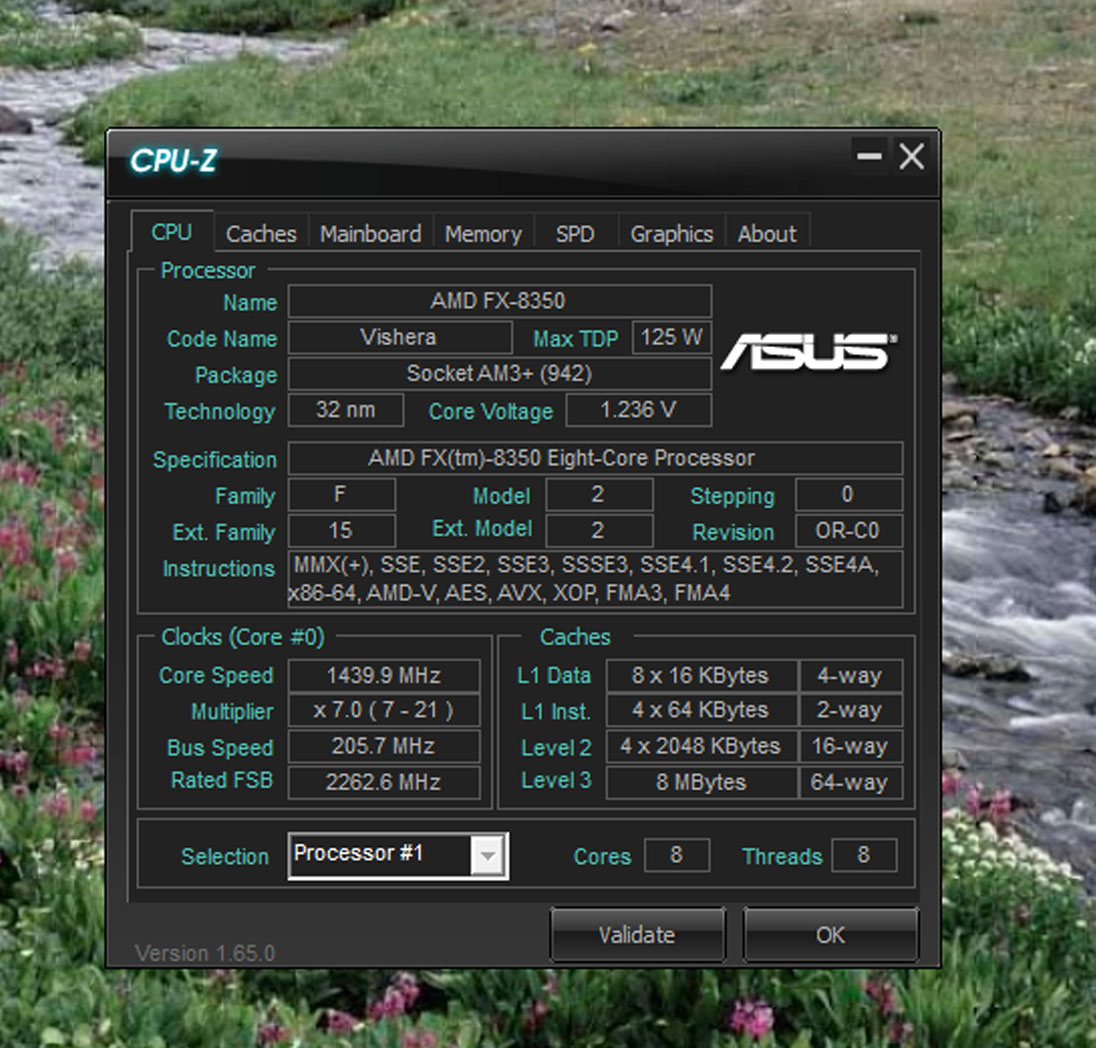Open the Mainboard tab

[x=370, y=234]
